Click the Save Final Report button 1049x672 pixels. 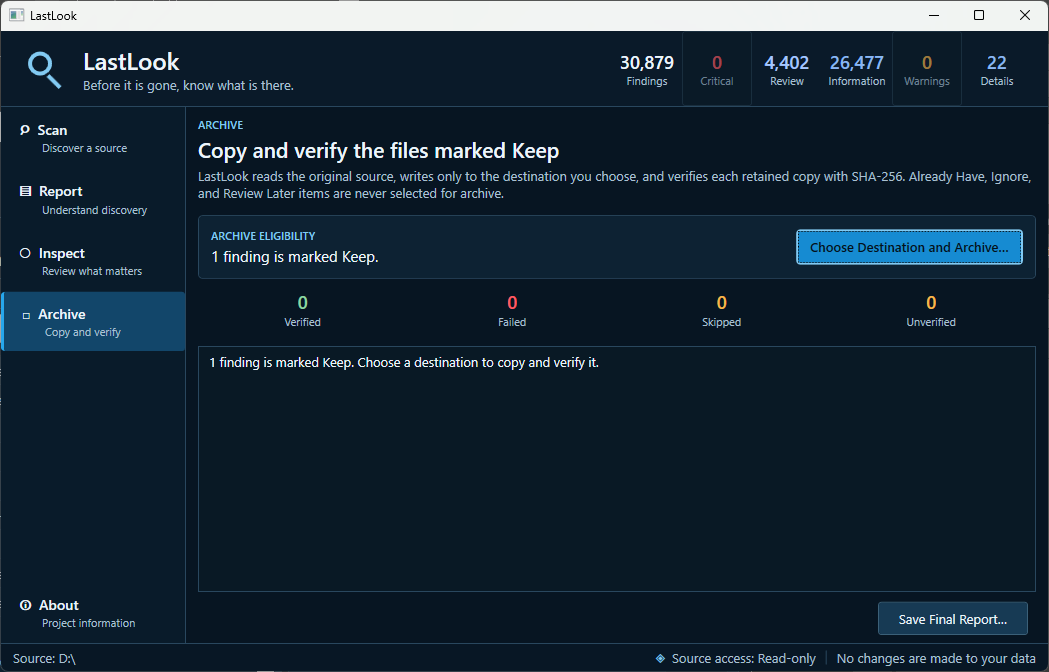tap(953, 619)
